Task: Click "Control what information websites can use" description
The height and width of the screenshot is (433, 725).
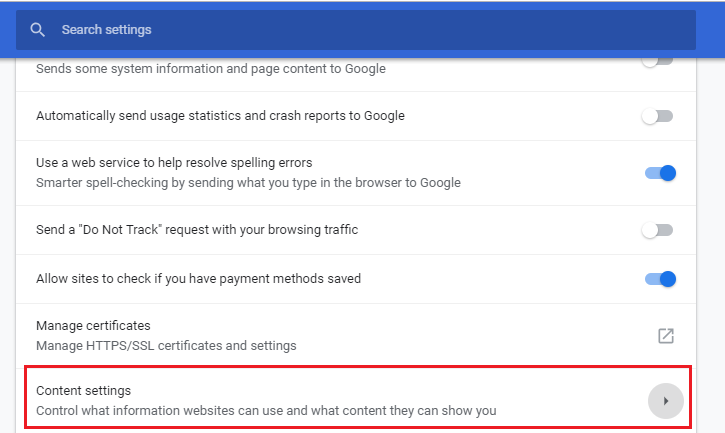Action: click(x=266, y=410)
